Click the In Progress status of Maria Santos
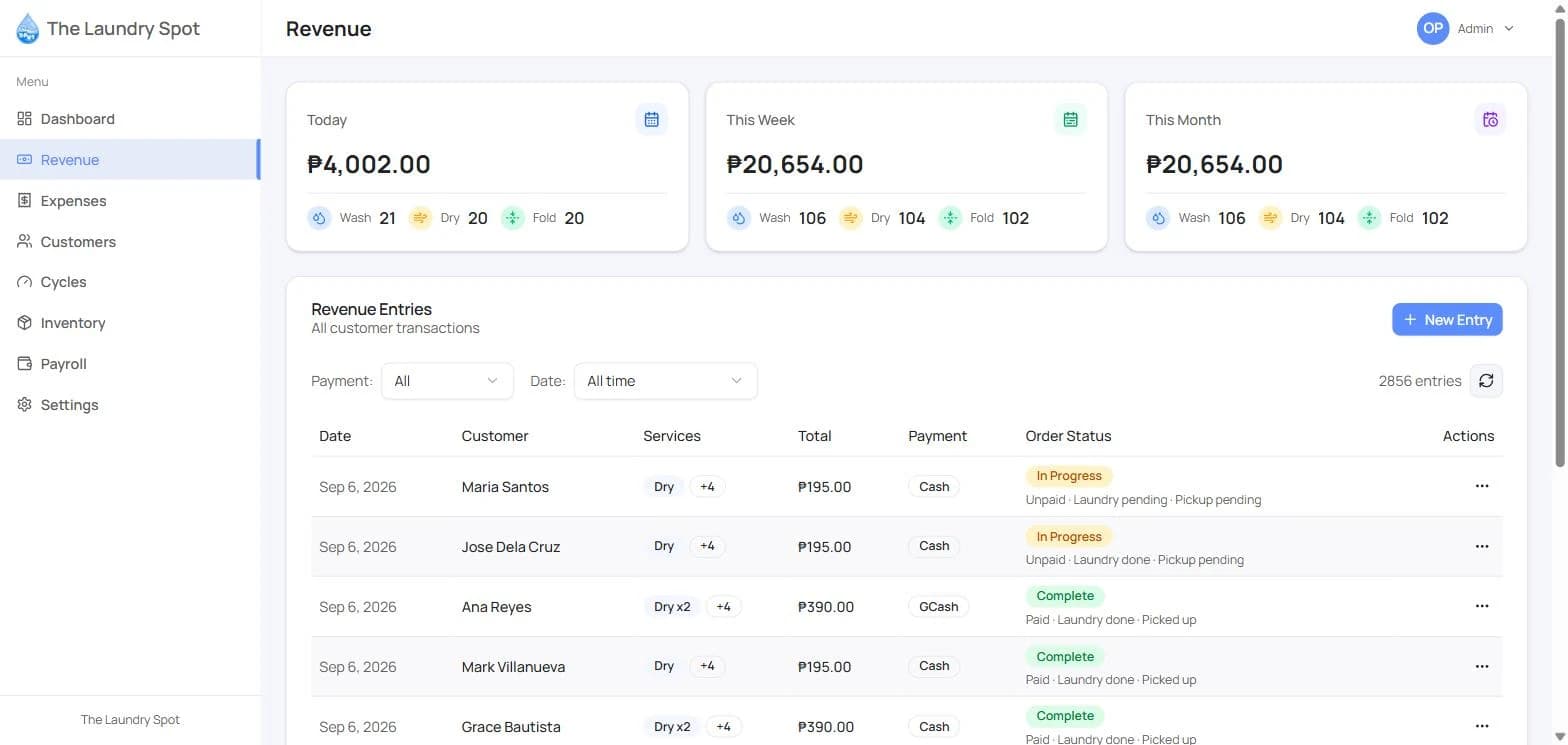 coord(1069,476)
